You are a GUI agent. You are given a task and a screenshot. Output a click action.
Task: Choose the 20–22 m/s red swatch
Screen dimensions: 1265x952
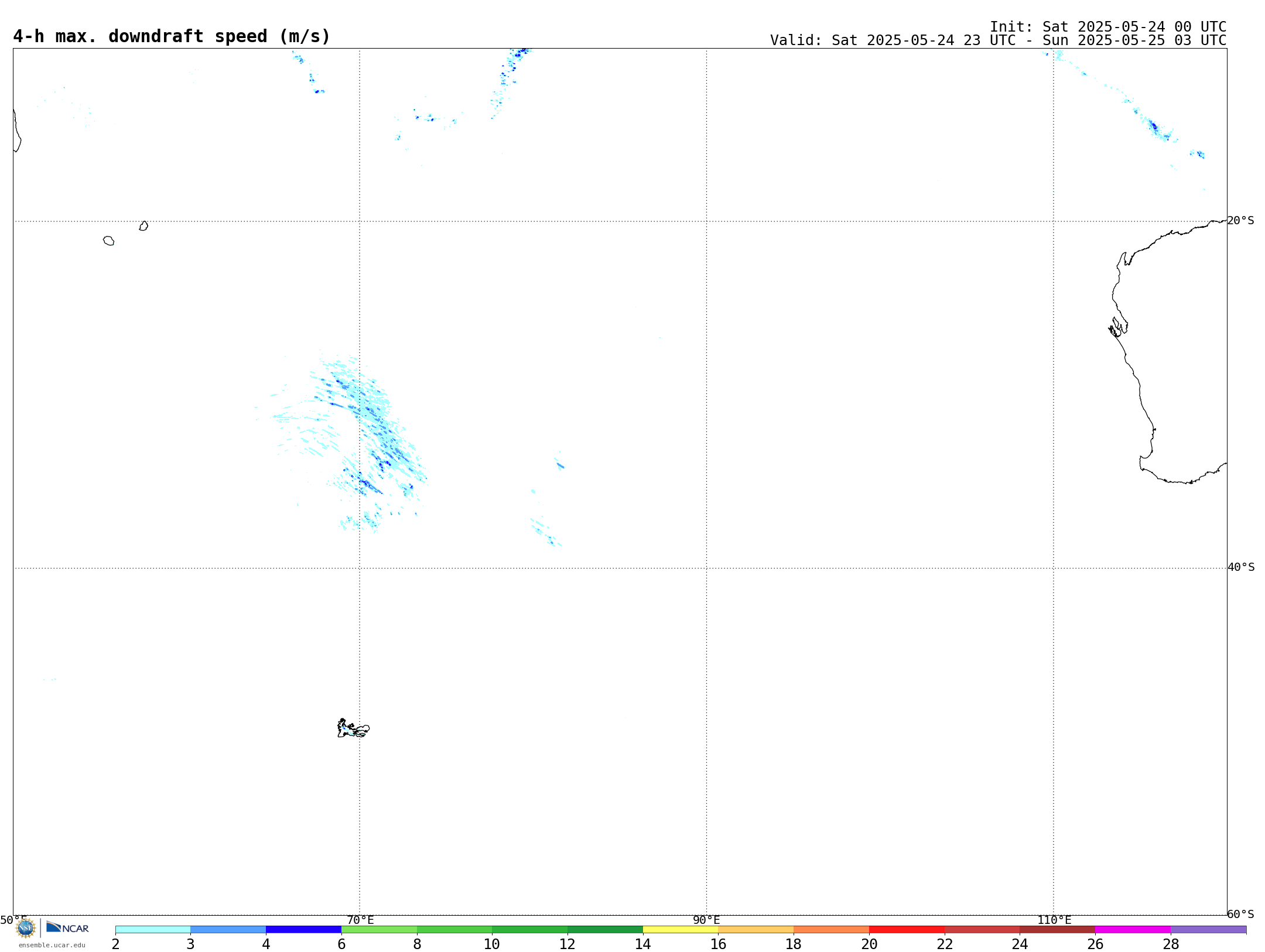[907, 930]
